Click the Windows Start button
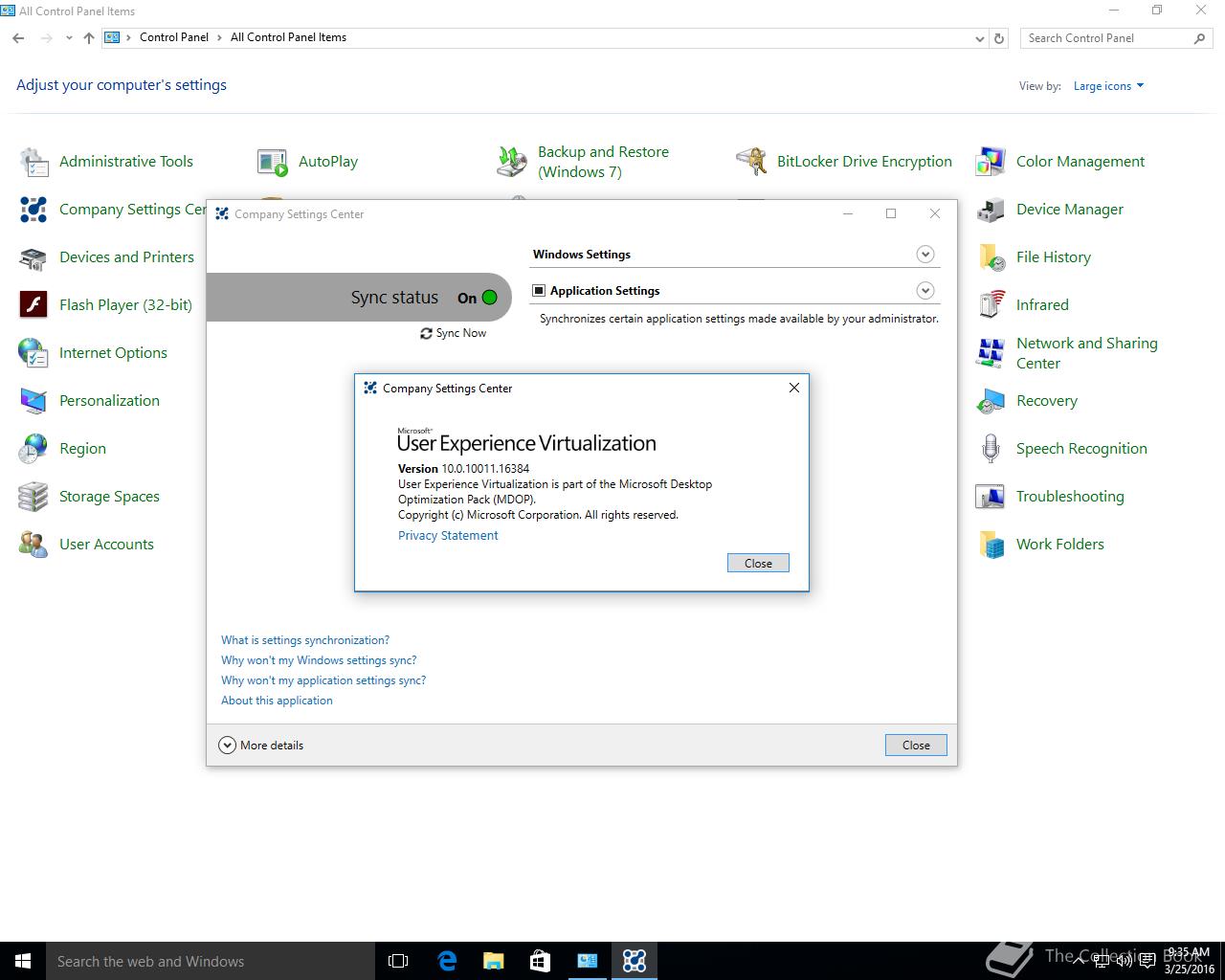The image size is (1225, 980). coord(23,961)
